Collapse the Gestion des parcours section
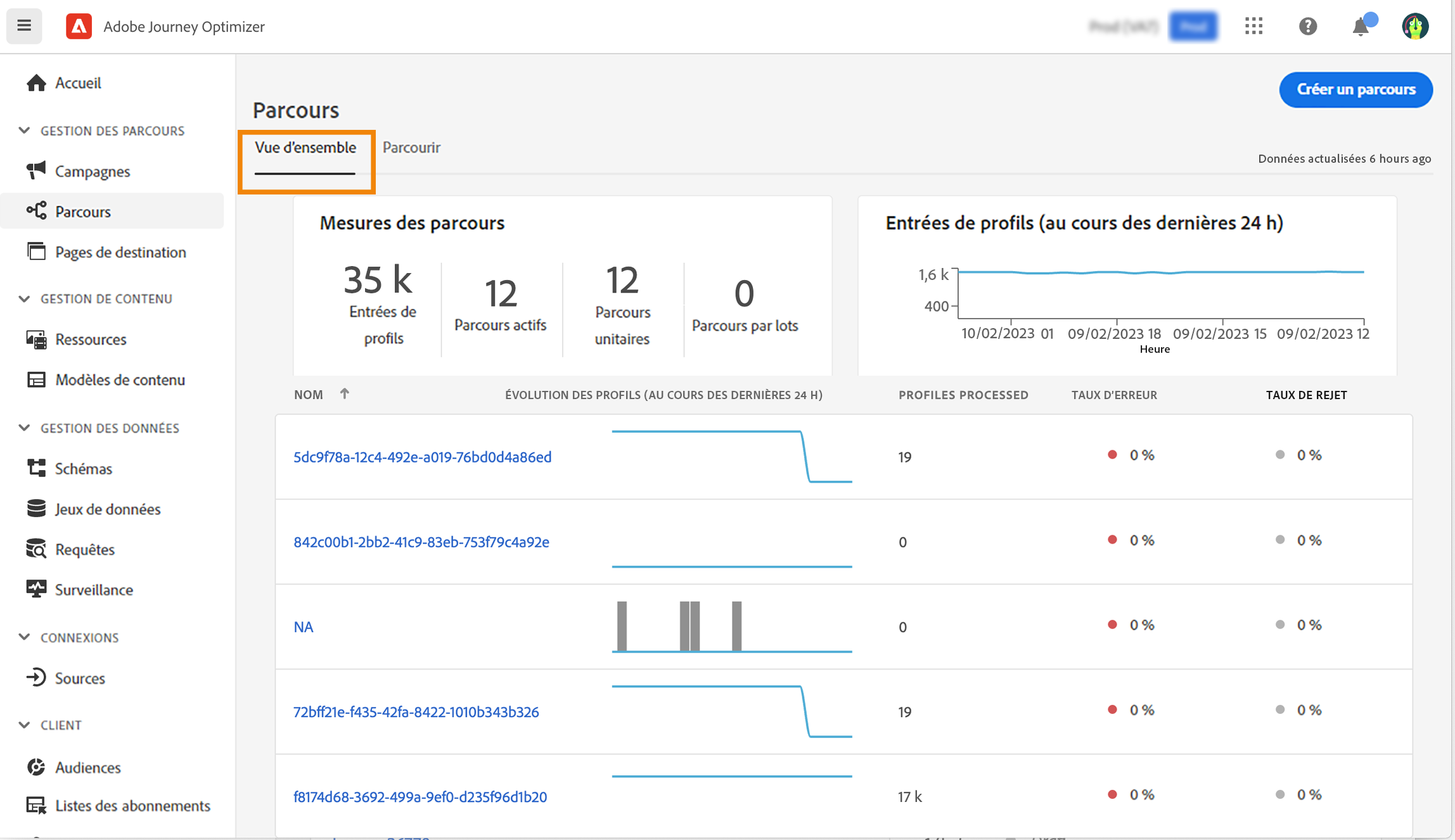1455x840 pixels. point(24,130)
